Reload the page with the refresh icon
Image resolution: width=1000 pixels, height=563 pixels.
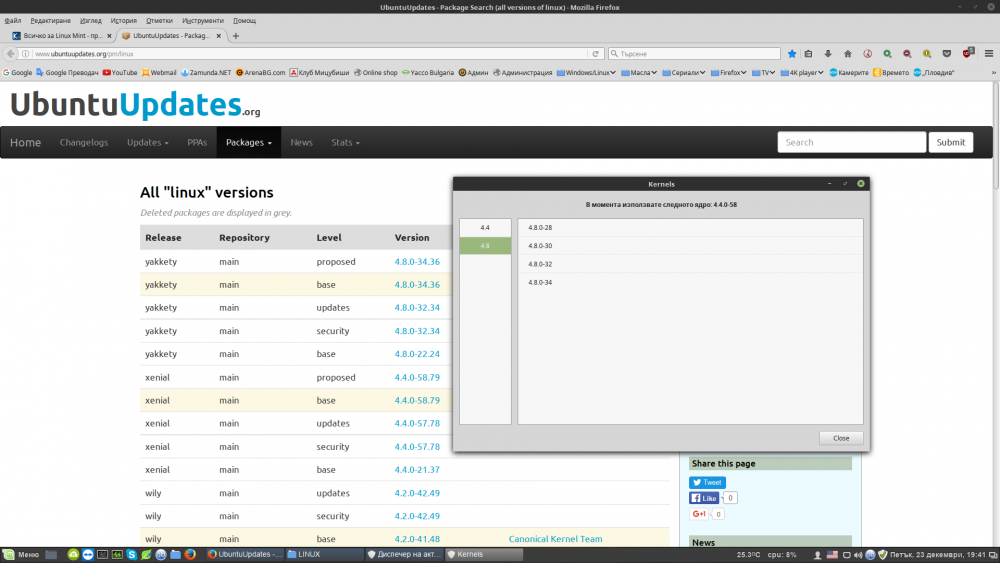pyautogui.click(x=596, y=54)
